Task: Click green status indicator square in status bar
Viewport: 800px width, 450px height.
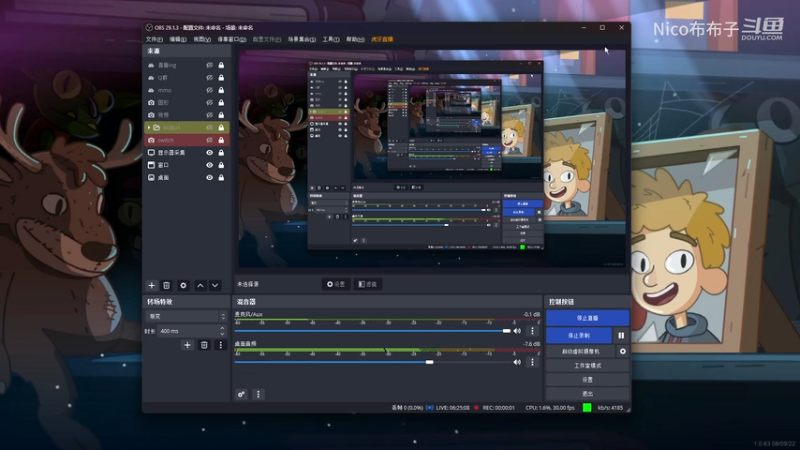Action: 587,408
